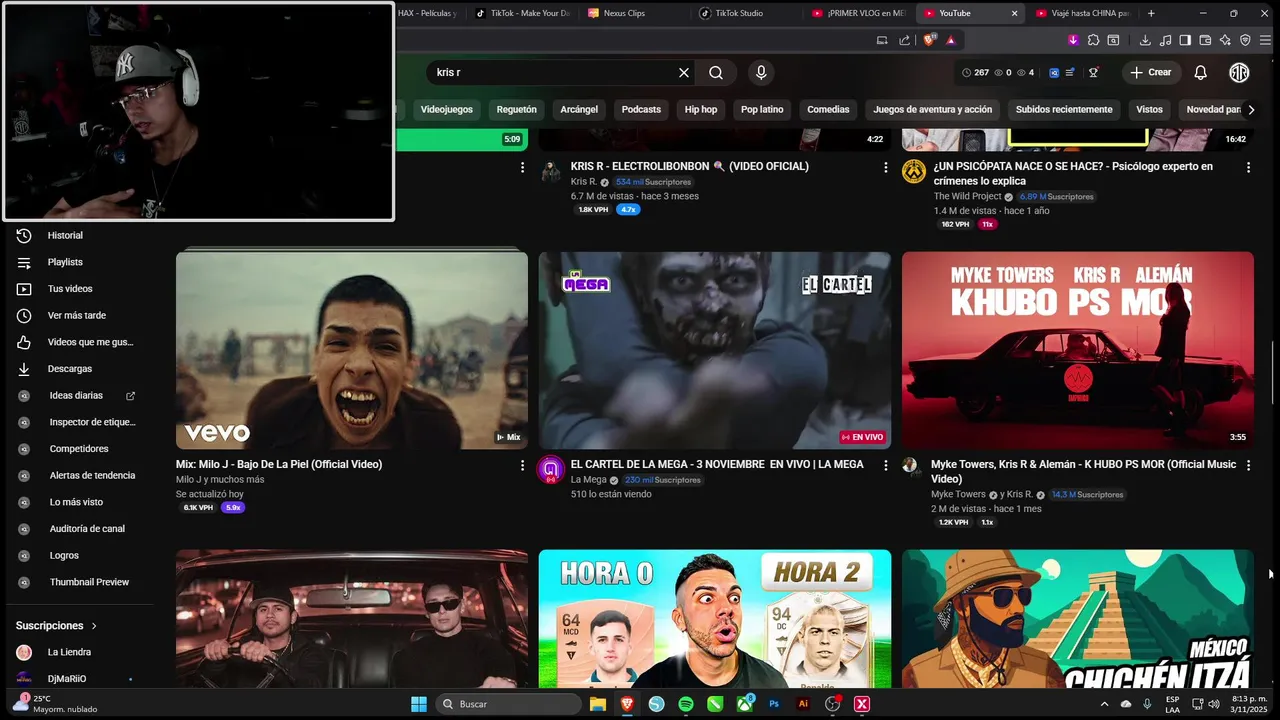Viewport: 1280px width, 720px height.
Task: Select the Reguetón filter chip
Action: point(517,110)
